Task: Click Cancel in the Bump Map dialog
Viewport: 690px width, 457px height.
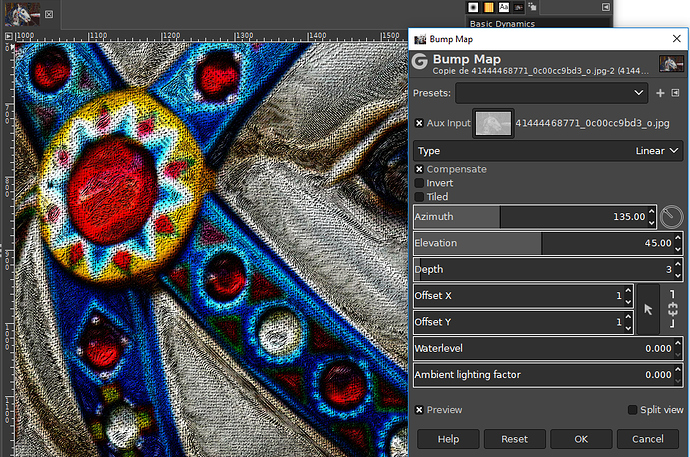Action: tap(648, 439)
